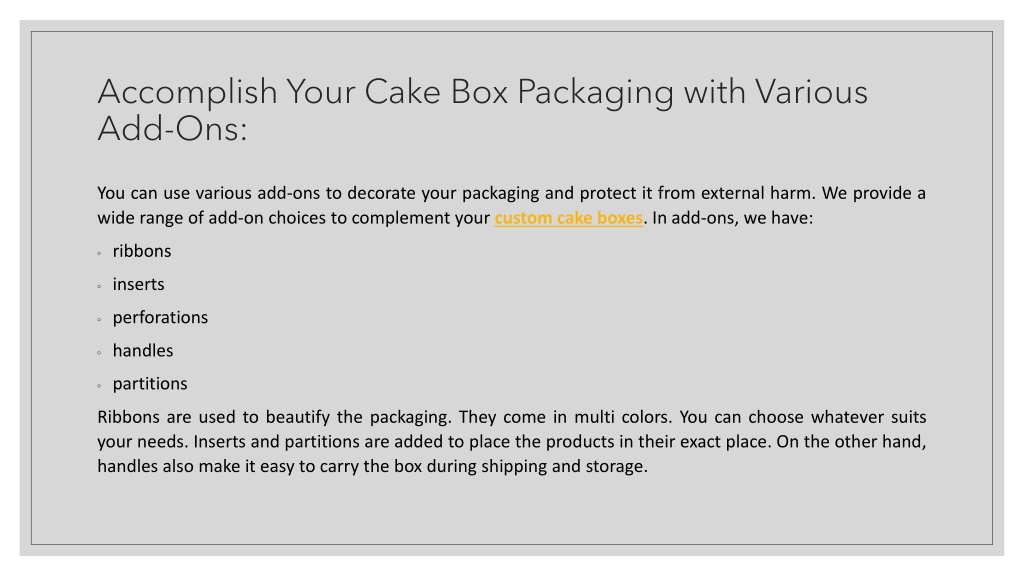Select the partitions bullet item
The image size is (1024, 576).
coord(150,384)
